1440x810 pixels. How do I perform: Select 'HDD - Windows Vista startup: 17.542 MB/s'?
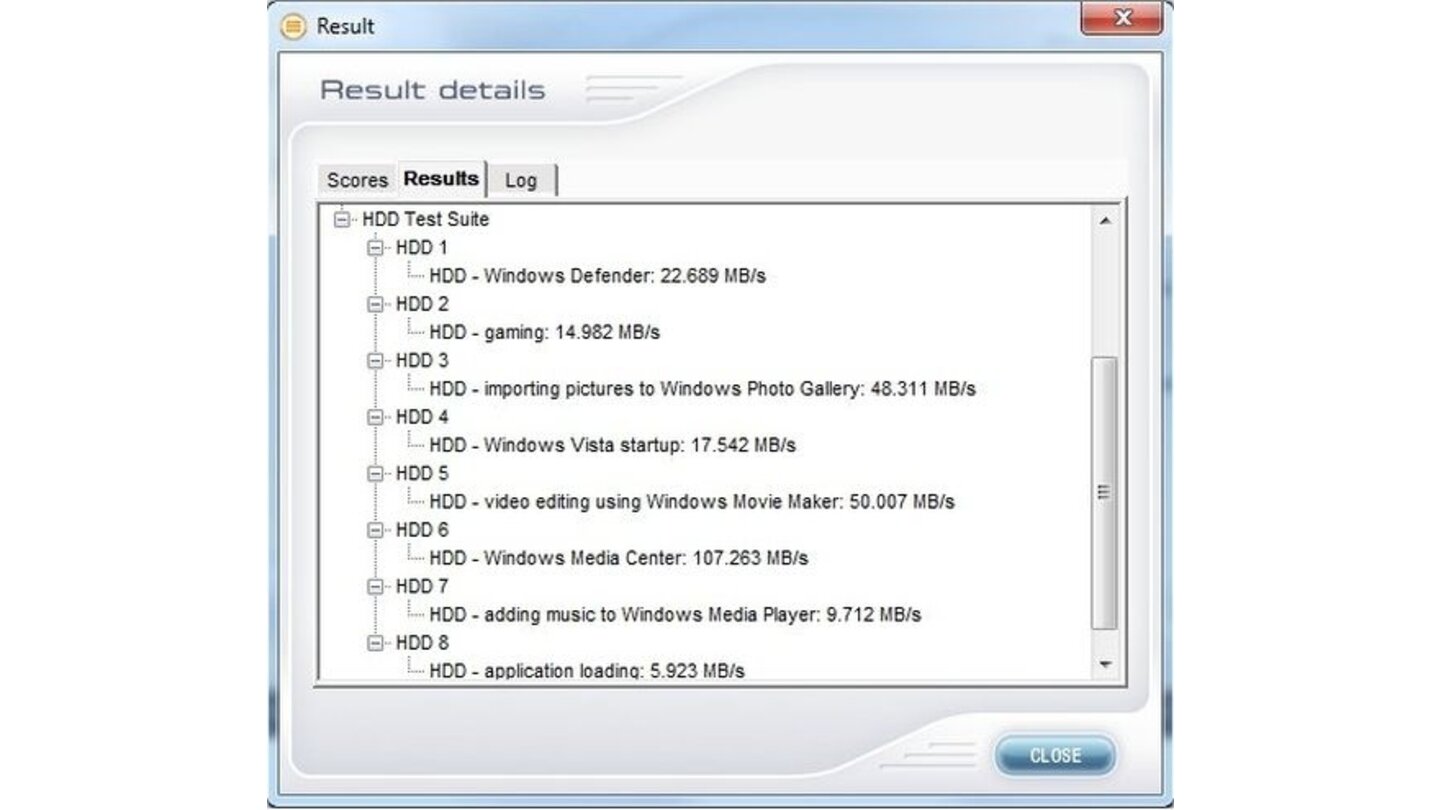click(613, 445)
